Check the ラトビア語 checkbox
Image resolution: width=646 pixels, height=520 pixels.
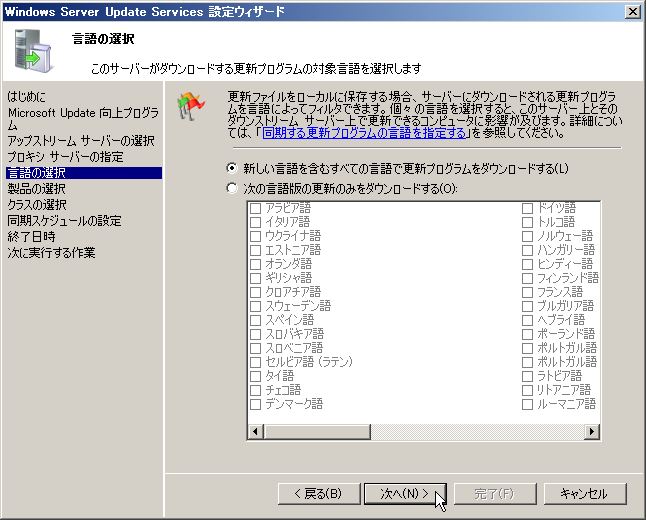click(x=527, y=376)
